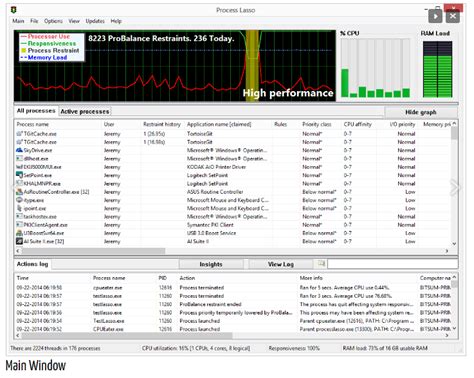
Task: Open the Insights button in Actions log
Action: (x=211, y=264)
